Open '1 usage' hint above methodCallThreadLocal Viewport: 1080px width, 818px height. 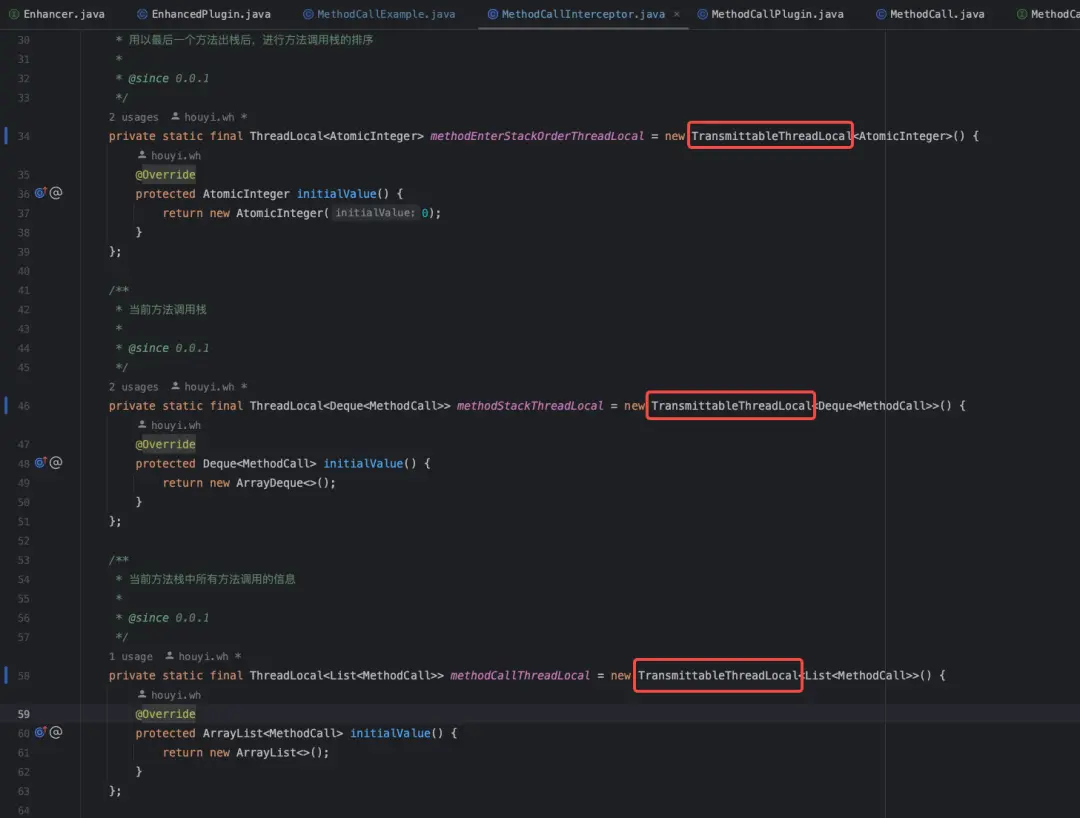[131, 657]
